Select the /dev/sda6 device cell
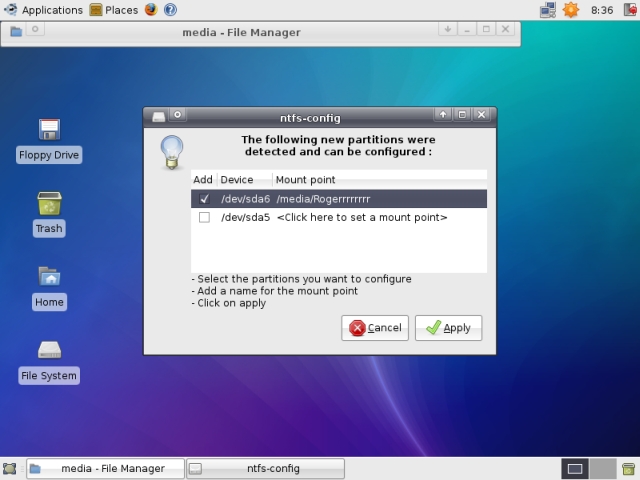This screenshot has height=480, width=640. coord(245,199)
